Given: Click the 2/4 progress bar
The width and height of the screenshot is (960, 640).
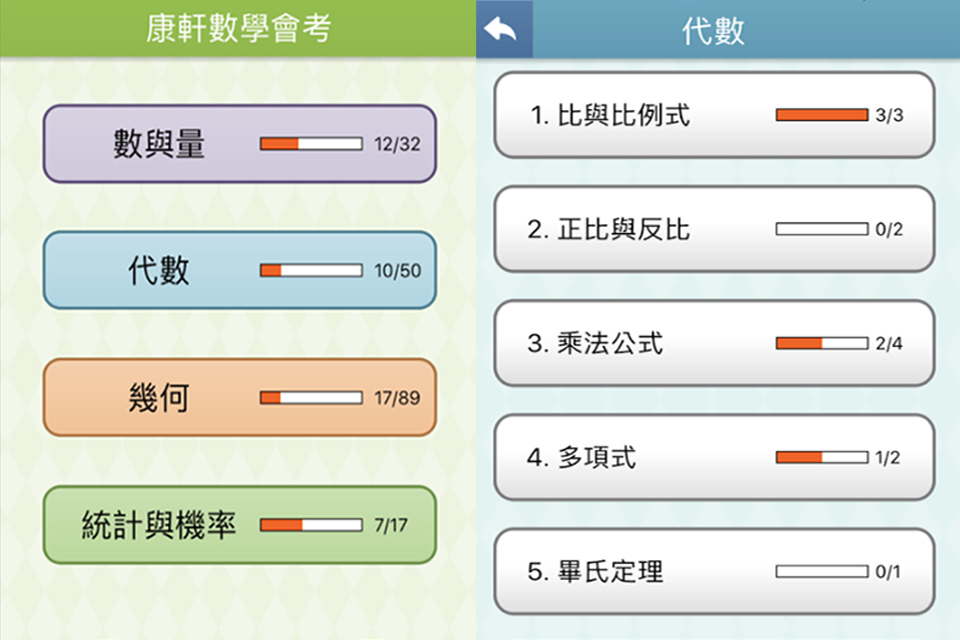Looking at the screenshot, I should [x=822, y=343].
